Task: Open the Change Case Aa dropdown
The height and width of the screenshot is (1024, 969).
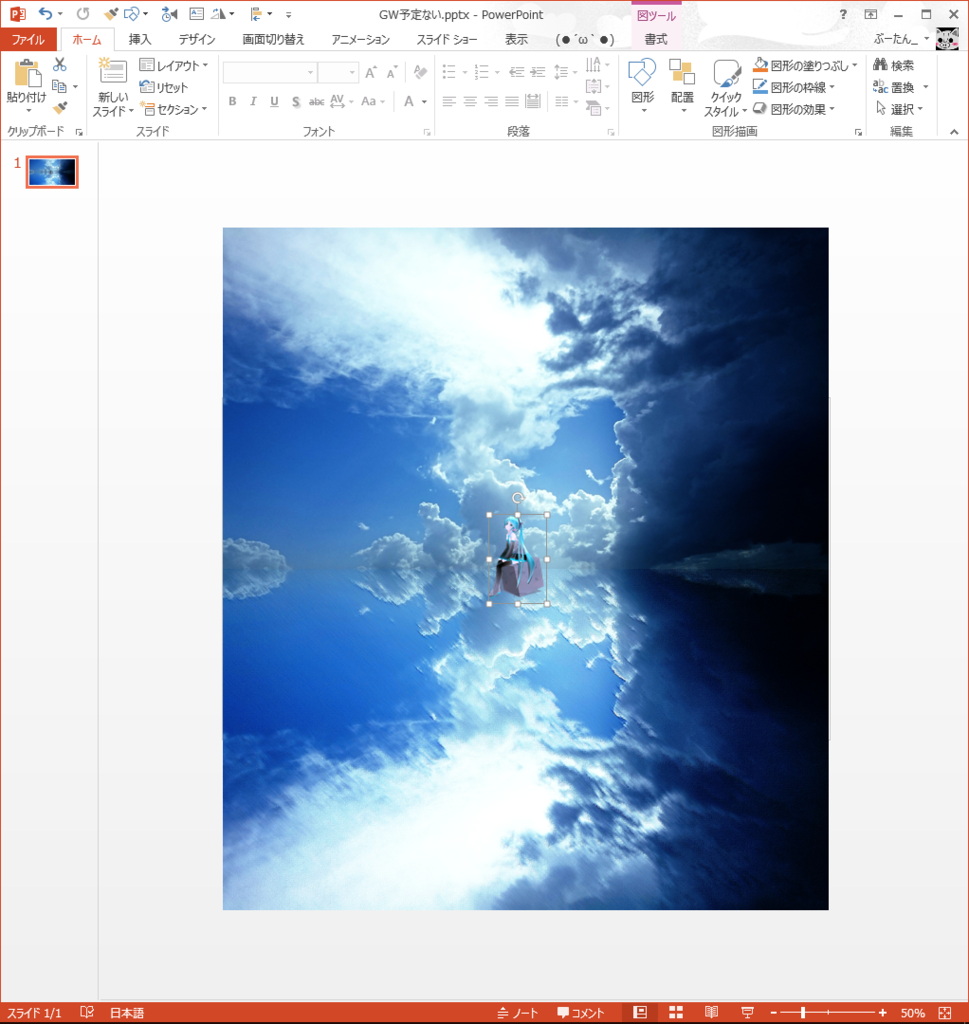Action: (x=373, y=101)
